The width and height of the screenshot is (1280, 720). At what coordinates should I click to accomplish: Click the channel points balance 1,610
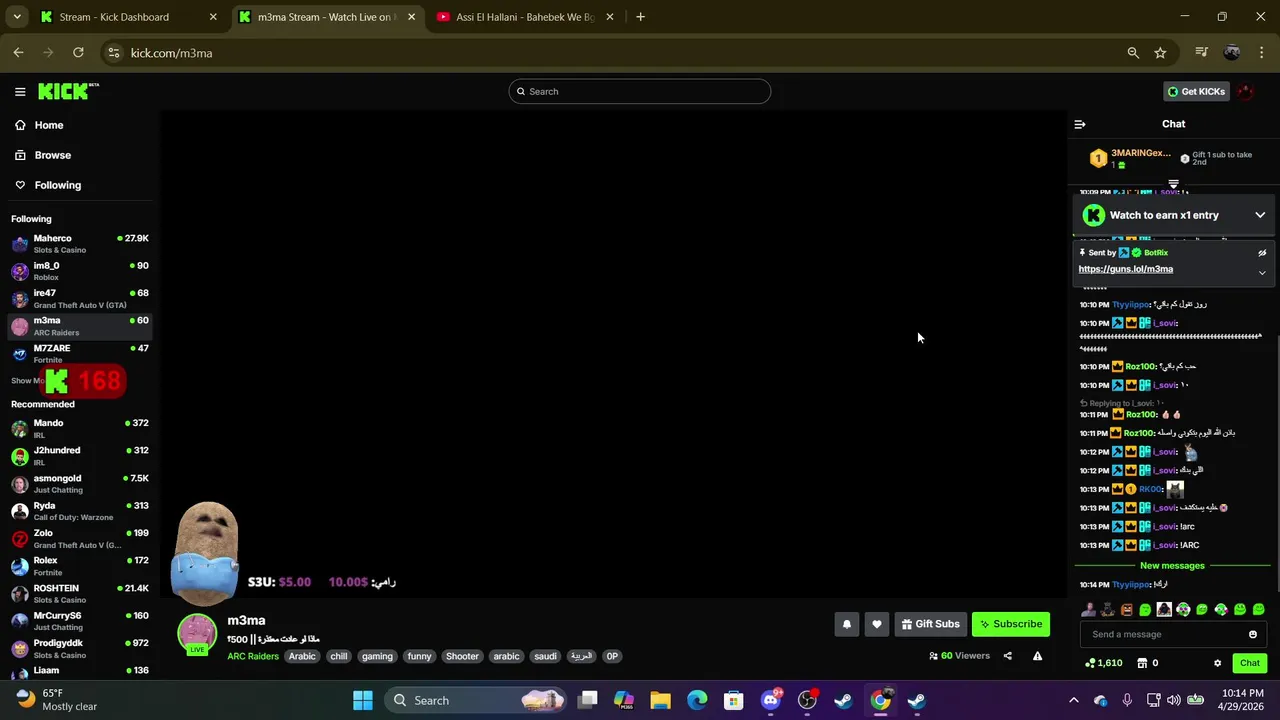(x=1103, y=663)
